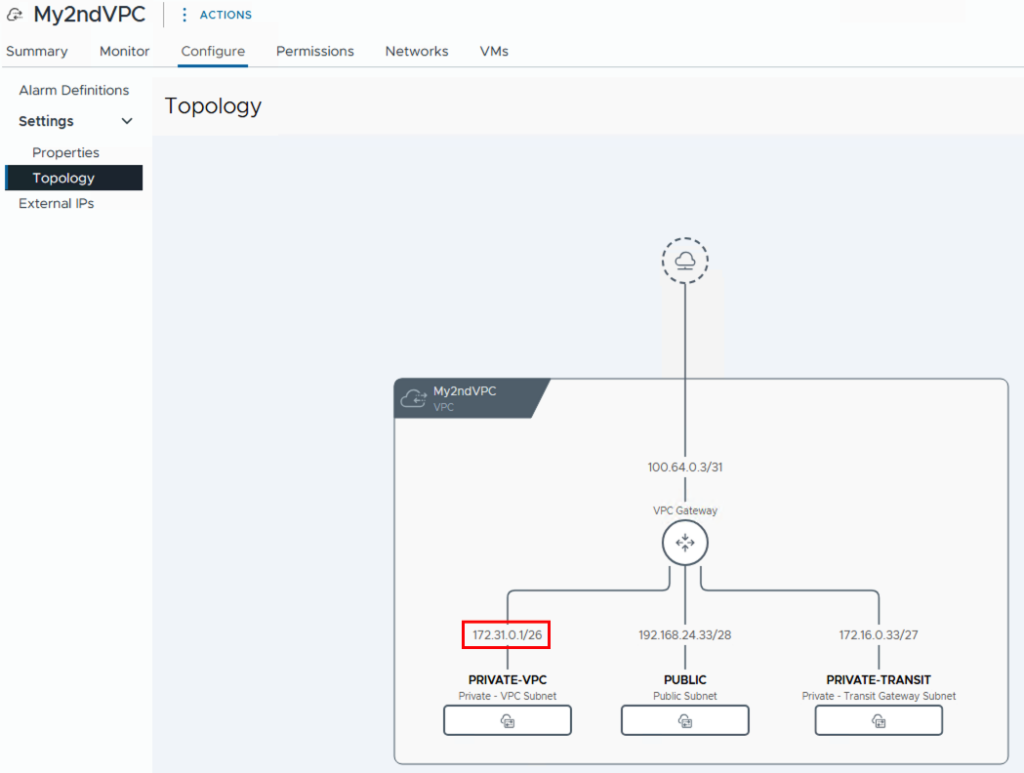The height and width of the screenshot is (773, 1024).
Task: Select the PUBLIC subnet VM icon box
Action: [685, 720]
